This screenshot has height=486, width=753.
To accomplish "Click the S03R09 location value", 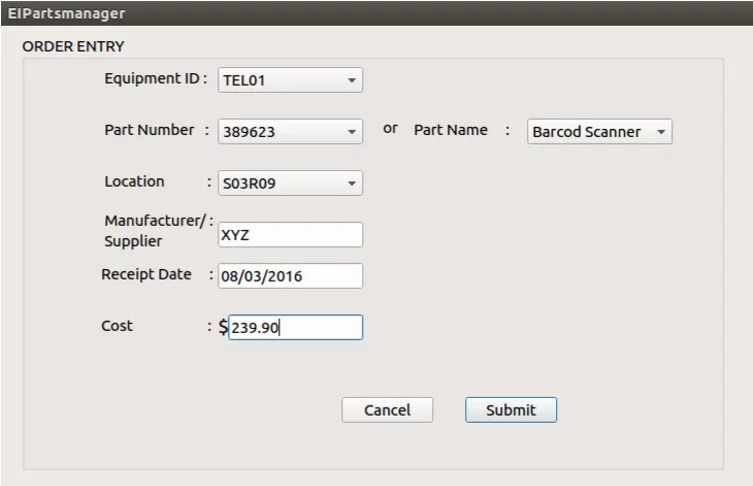I will (x=249, y=183).
